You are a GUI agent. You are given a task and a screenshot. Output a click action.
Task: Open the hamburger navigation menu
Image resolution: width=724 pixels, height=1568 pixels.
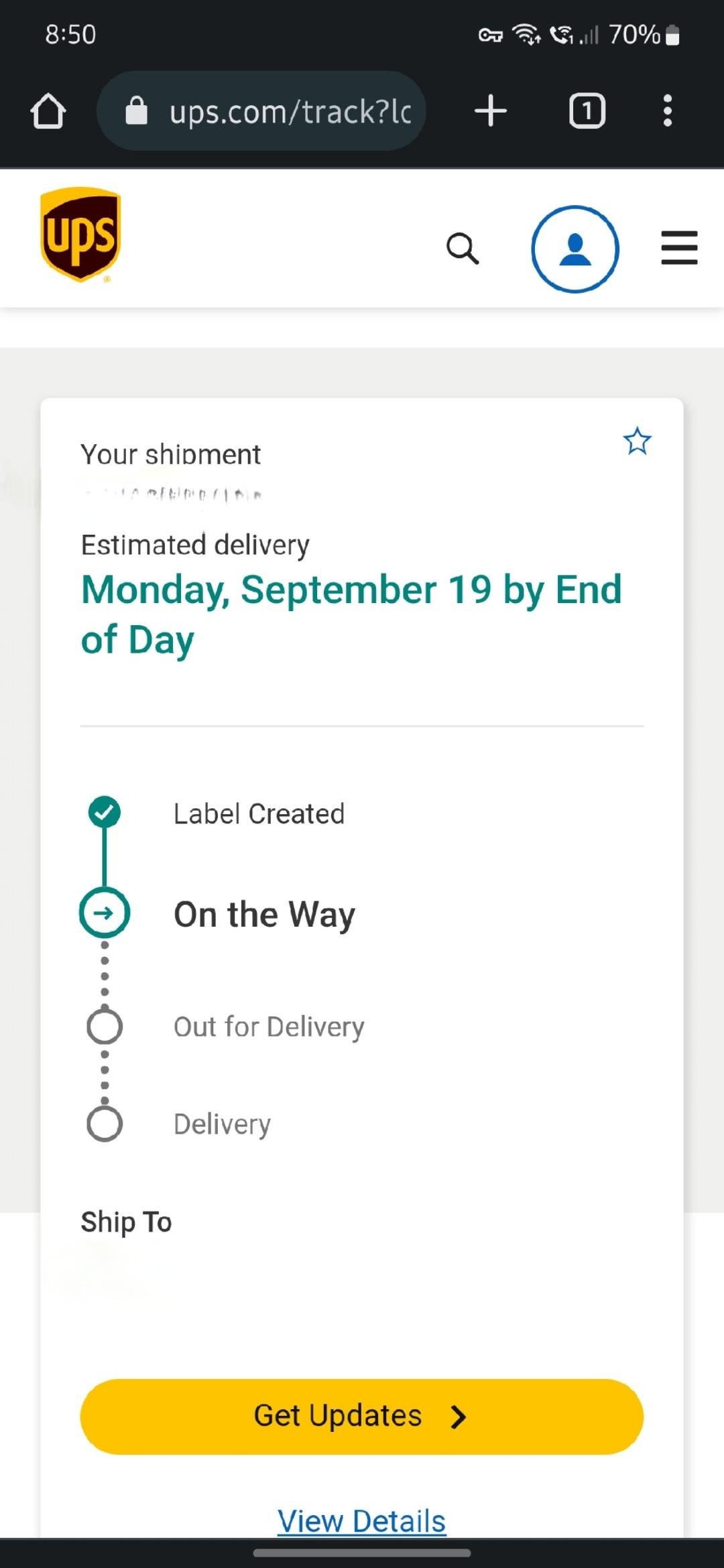(x=679, y=248)
